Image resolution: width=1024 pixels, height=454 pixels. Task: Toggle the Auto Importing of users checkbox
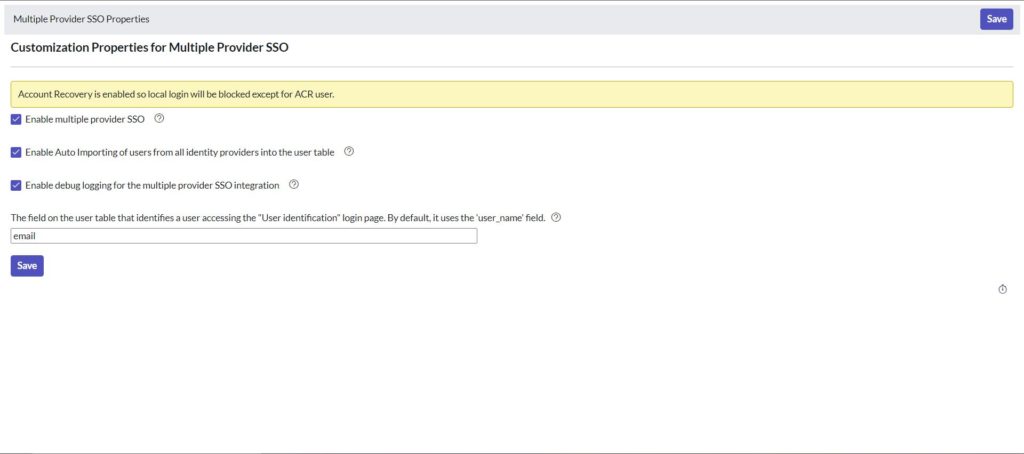(x=16, y=152)
